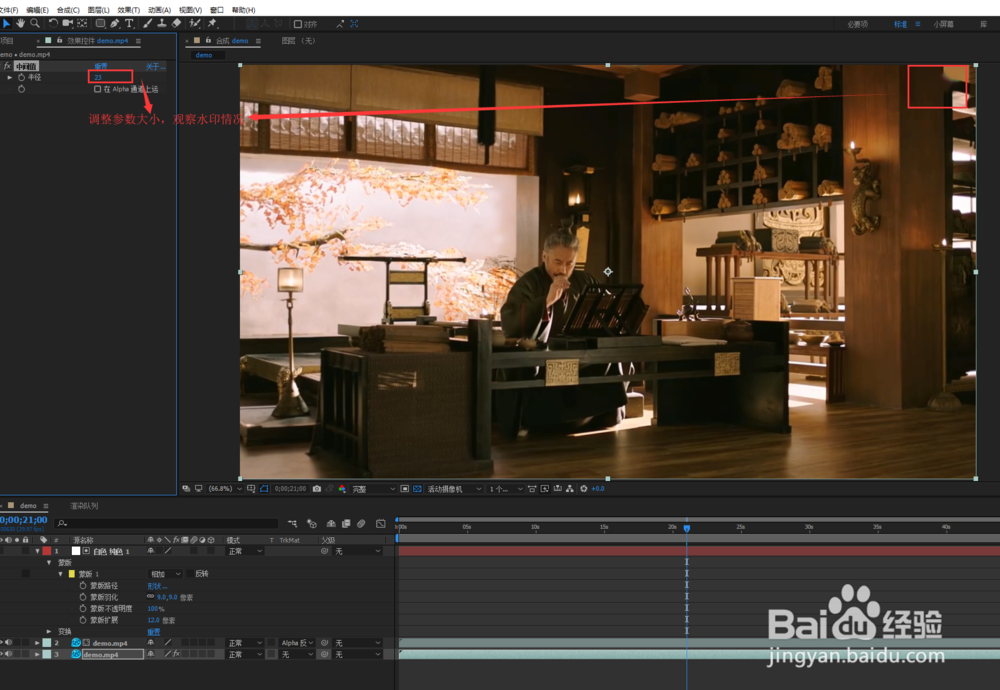Open the 合成(C) menu
The image size is (1000, 690).
coord(68,10)
